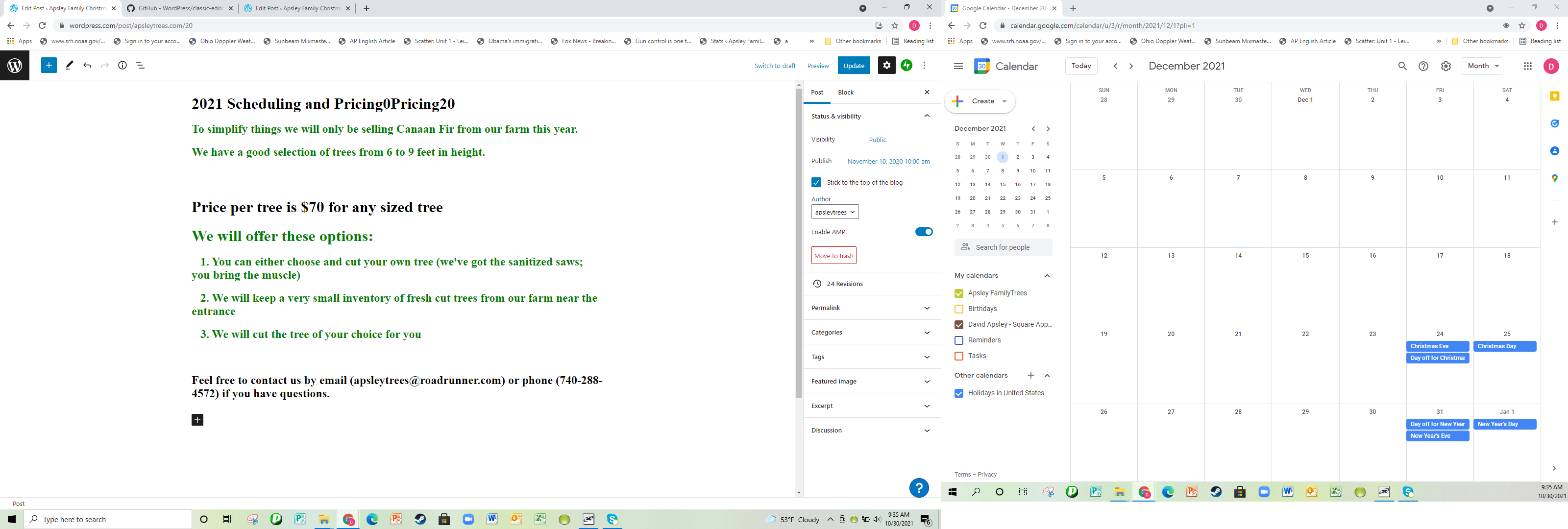Expand the Categories panel
The image size is (1568, 529).
pos(871,333)
